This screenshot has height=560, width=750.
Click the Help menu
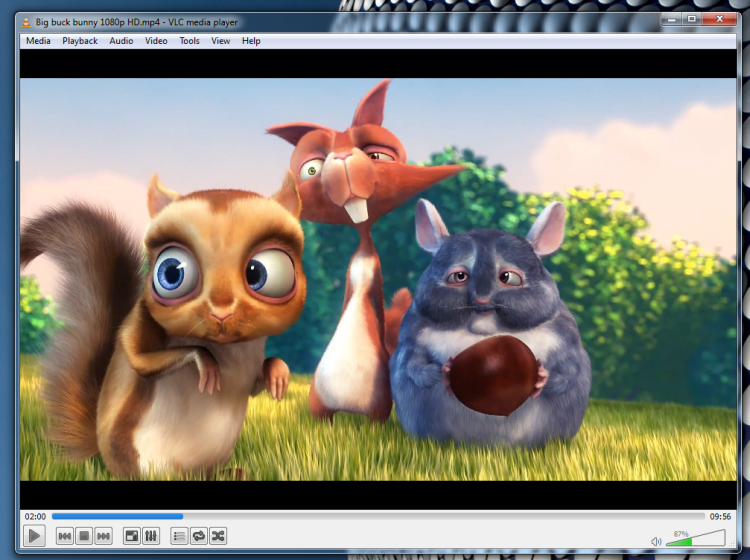pyautogui.click(x=251, y=41)
